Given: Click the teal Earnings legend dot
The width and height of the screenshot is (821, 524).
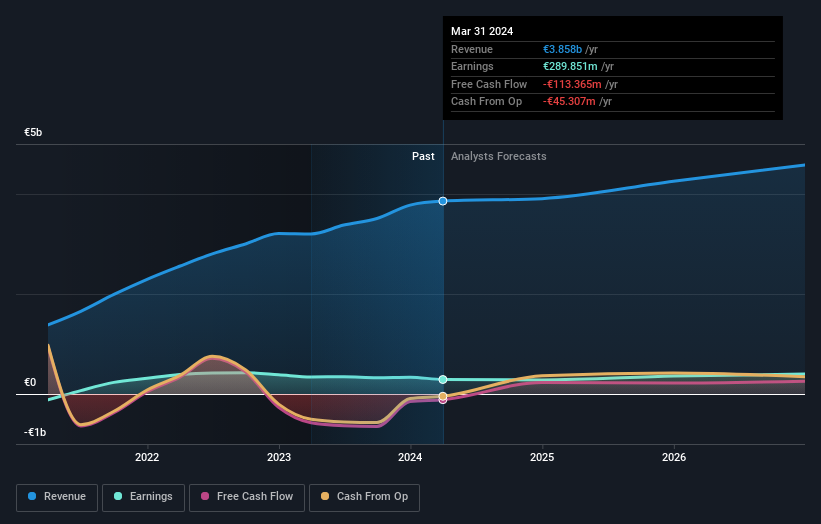Looking at the screenshot, I should [118, 496].
